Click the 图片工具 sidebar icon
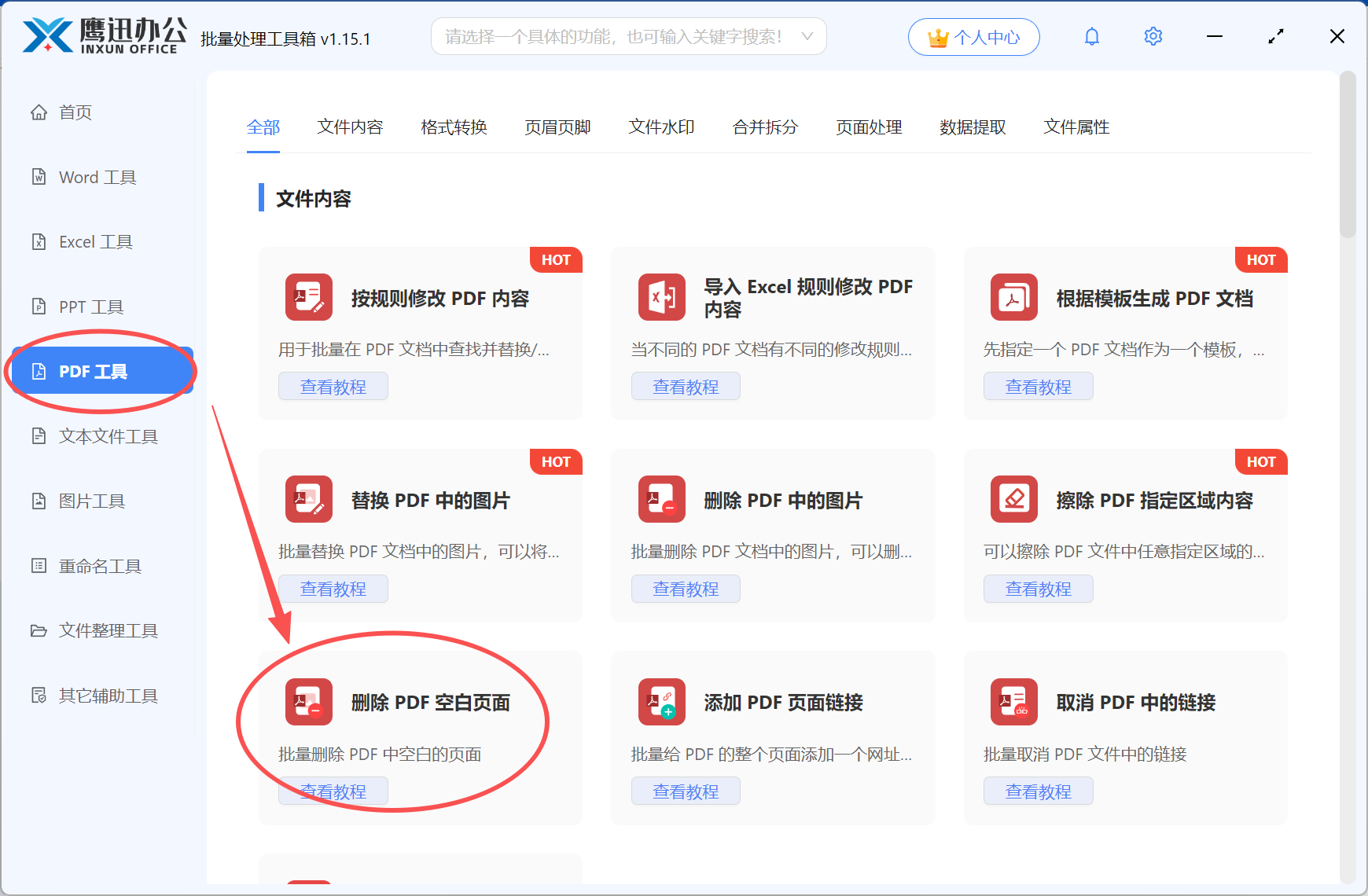Viewport: 1368px width, 896px height. click(39, 501)
